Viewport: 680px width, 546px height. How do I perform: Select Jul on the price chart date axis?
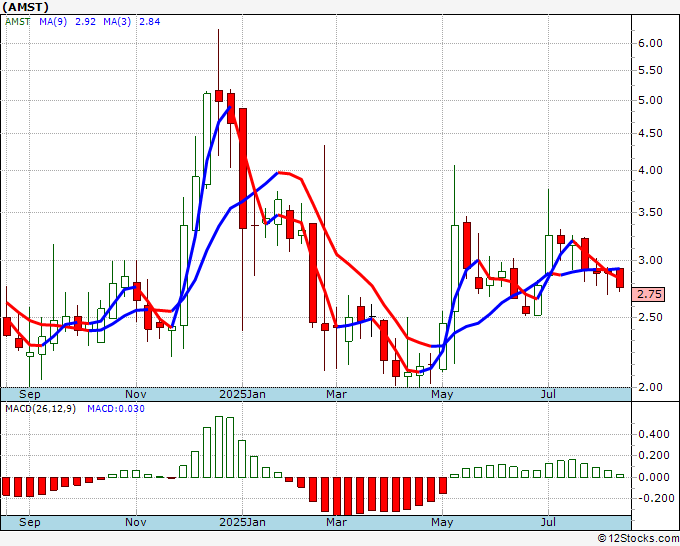[549, 394]
